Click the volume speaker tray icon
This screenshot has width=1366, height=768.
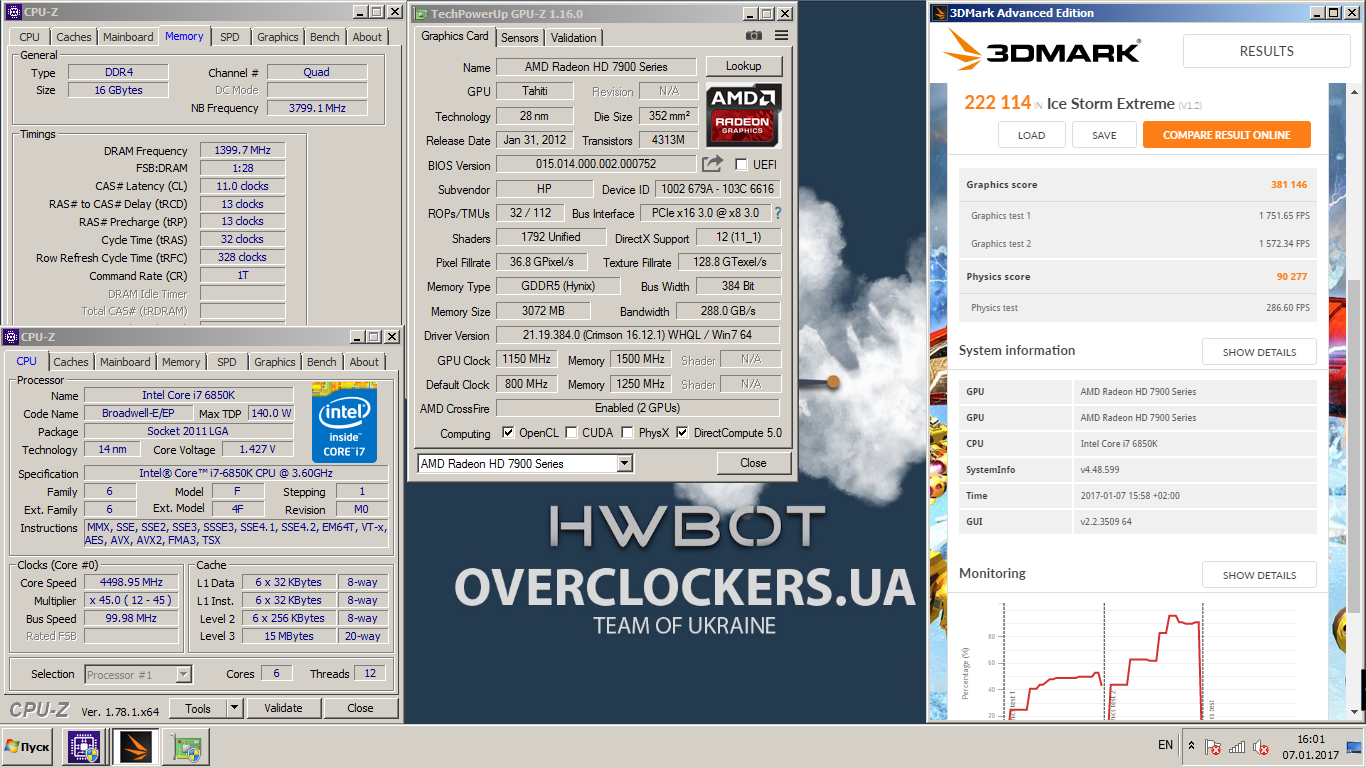[1262, 747]
